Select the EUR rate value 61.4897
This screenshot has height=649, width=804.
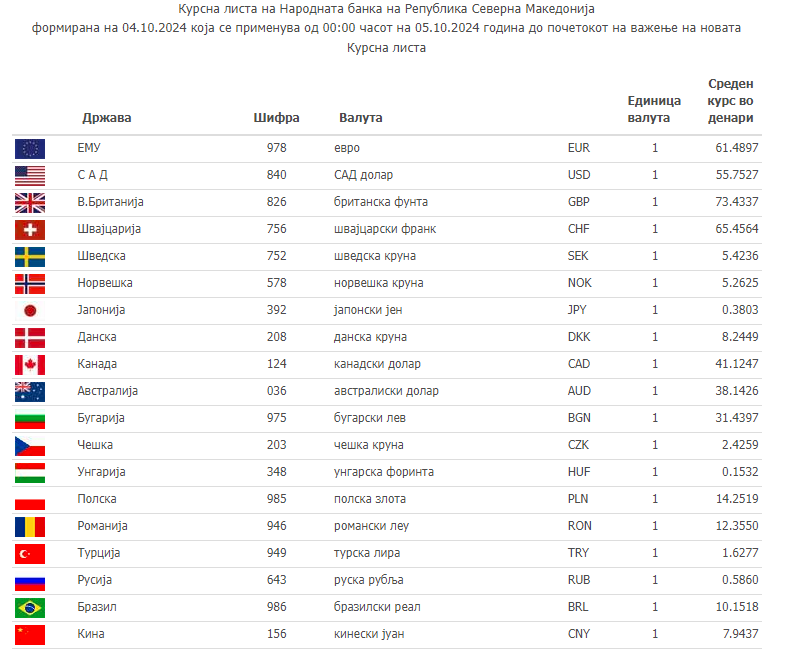click(737, 148)
